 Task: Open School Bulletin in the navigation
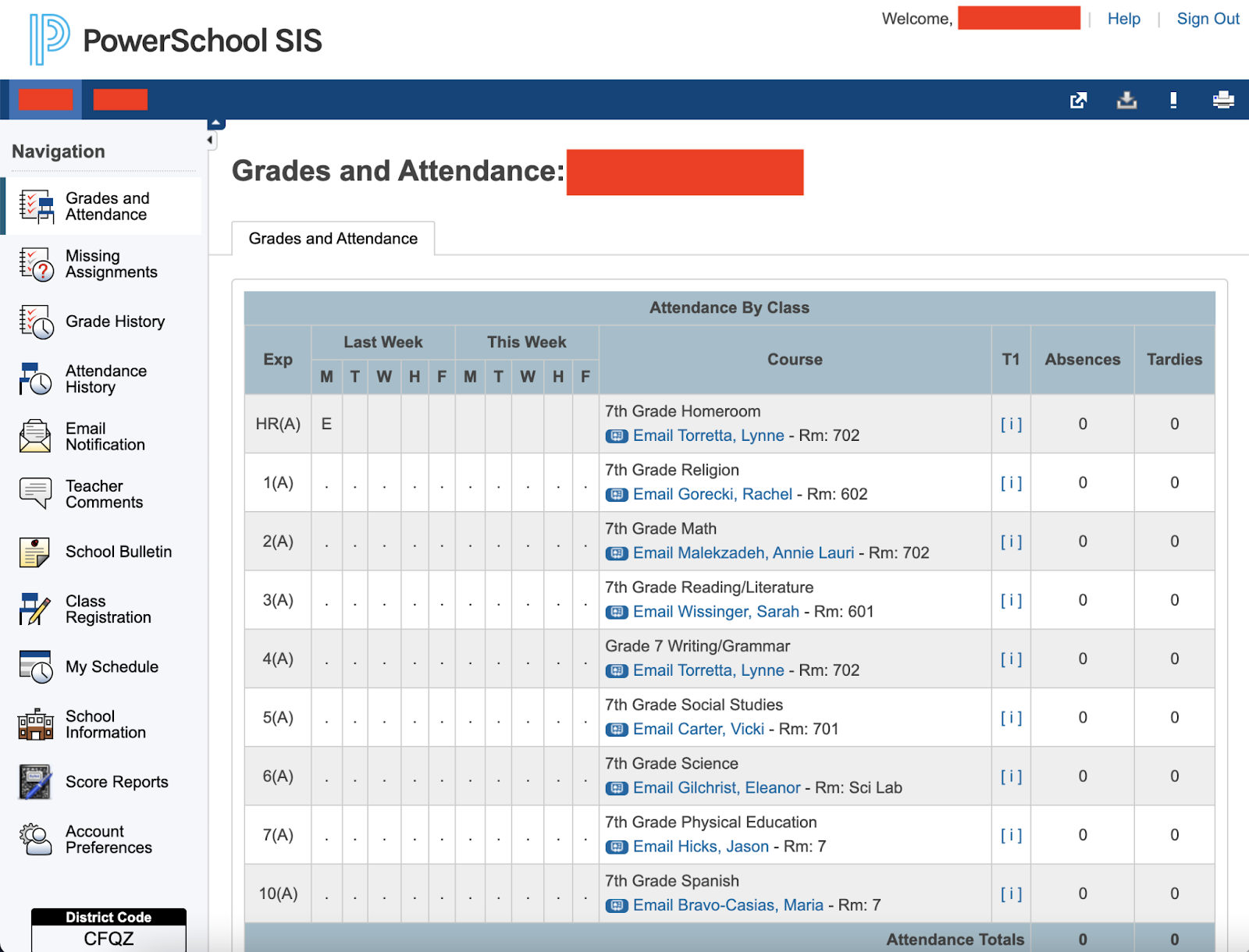[119, 552]
